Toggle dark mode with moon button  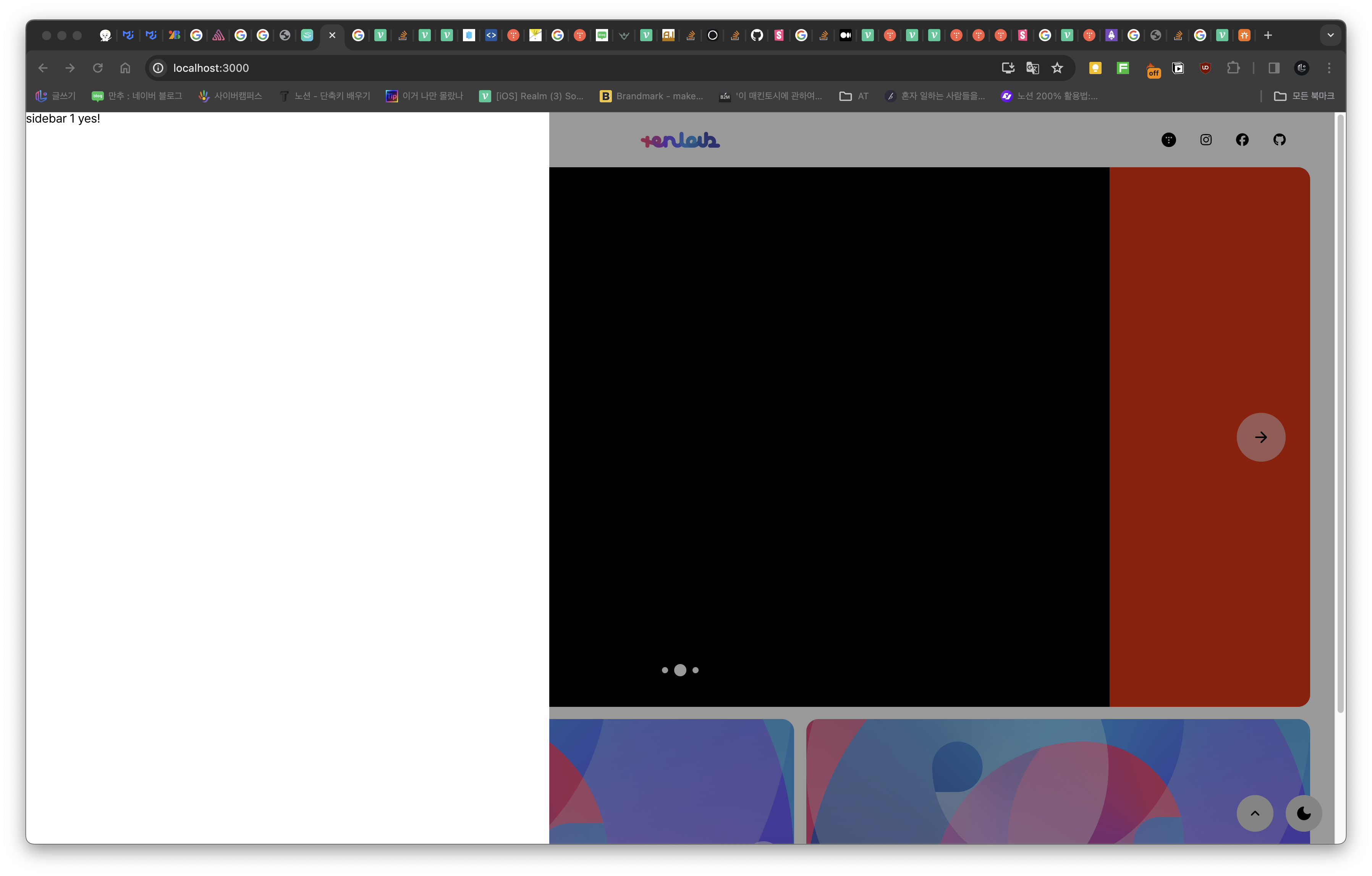1303,813
